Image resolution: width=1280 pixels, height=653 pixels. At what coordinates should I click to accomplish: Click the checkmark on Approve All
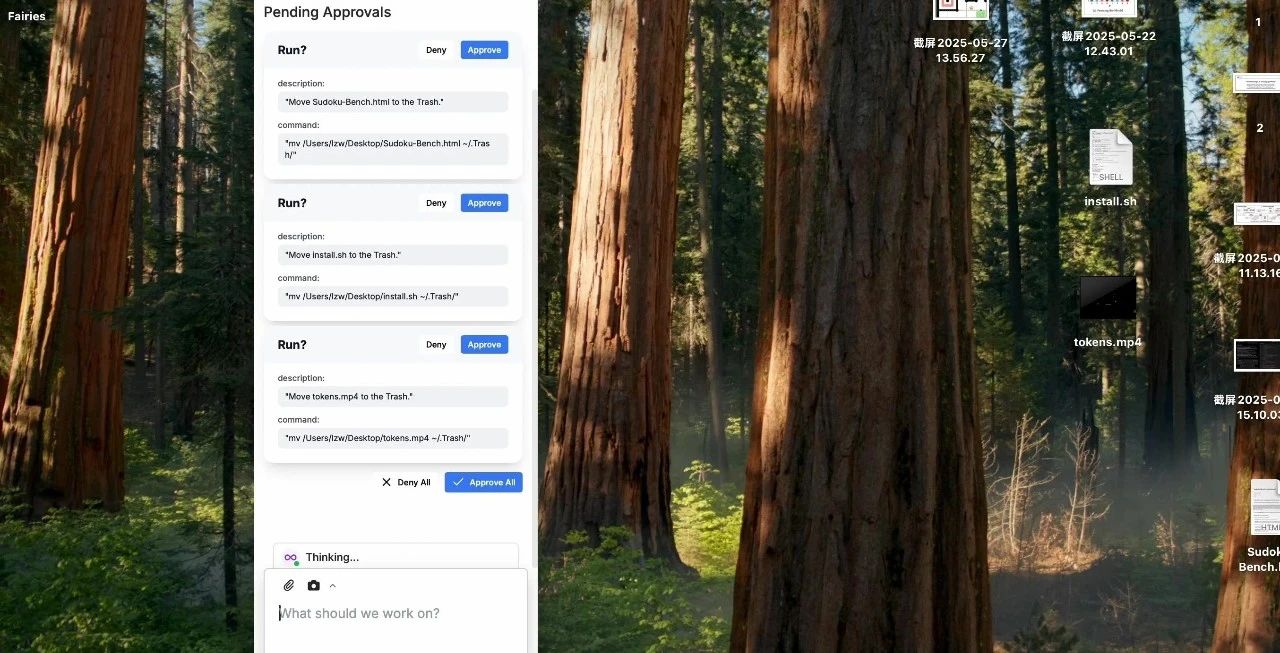coord(458,482)
